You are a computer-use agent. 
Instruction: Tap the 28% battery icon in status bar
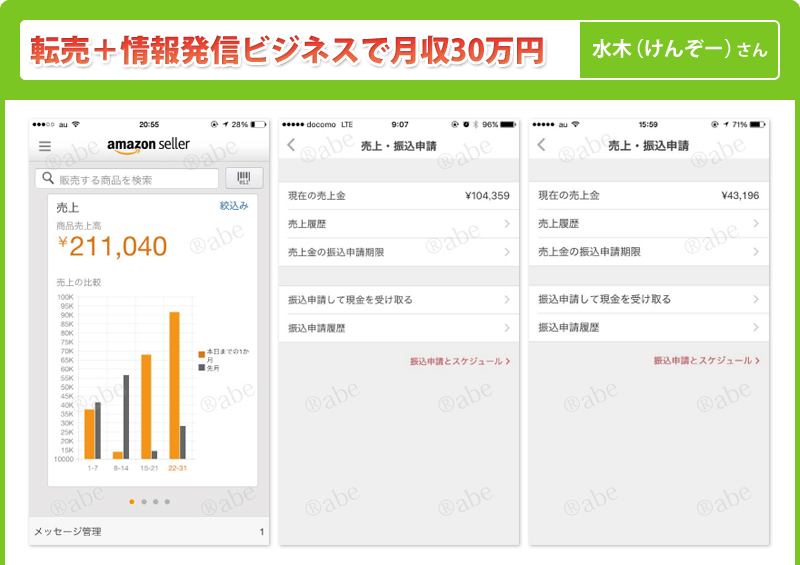pyautogui.click(x=257, y=124)
